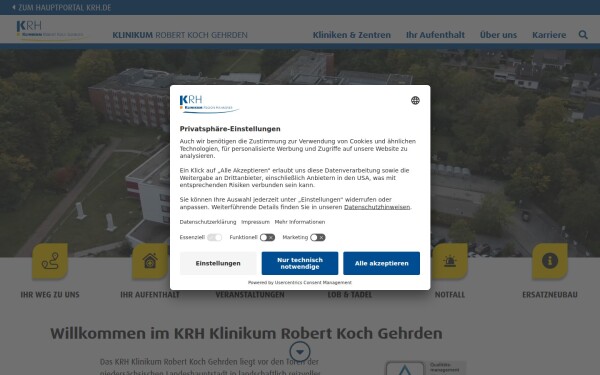The height and width of the screenshot is (375, 600).
Task: Click 'Nur technisch notwendige' button
Action: tap(300, 263)
